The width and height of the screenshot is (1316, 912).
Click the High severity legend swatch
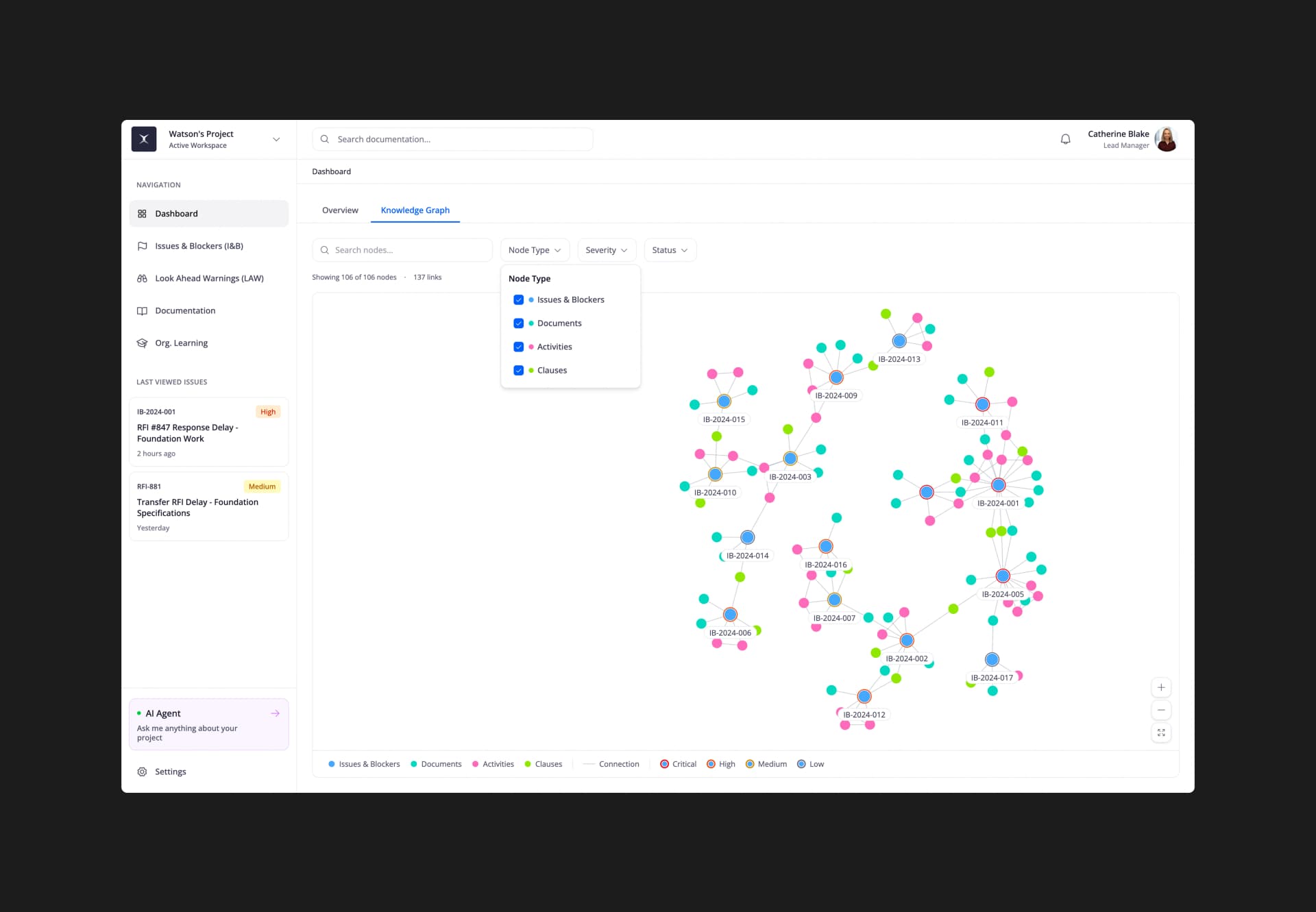711,764
